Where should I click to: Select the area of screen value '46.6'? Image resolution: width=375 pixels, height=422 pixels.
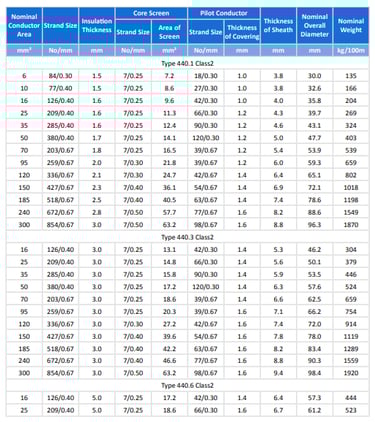169,361
